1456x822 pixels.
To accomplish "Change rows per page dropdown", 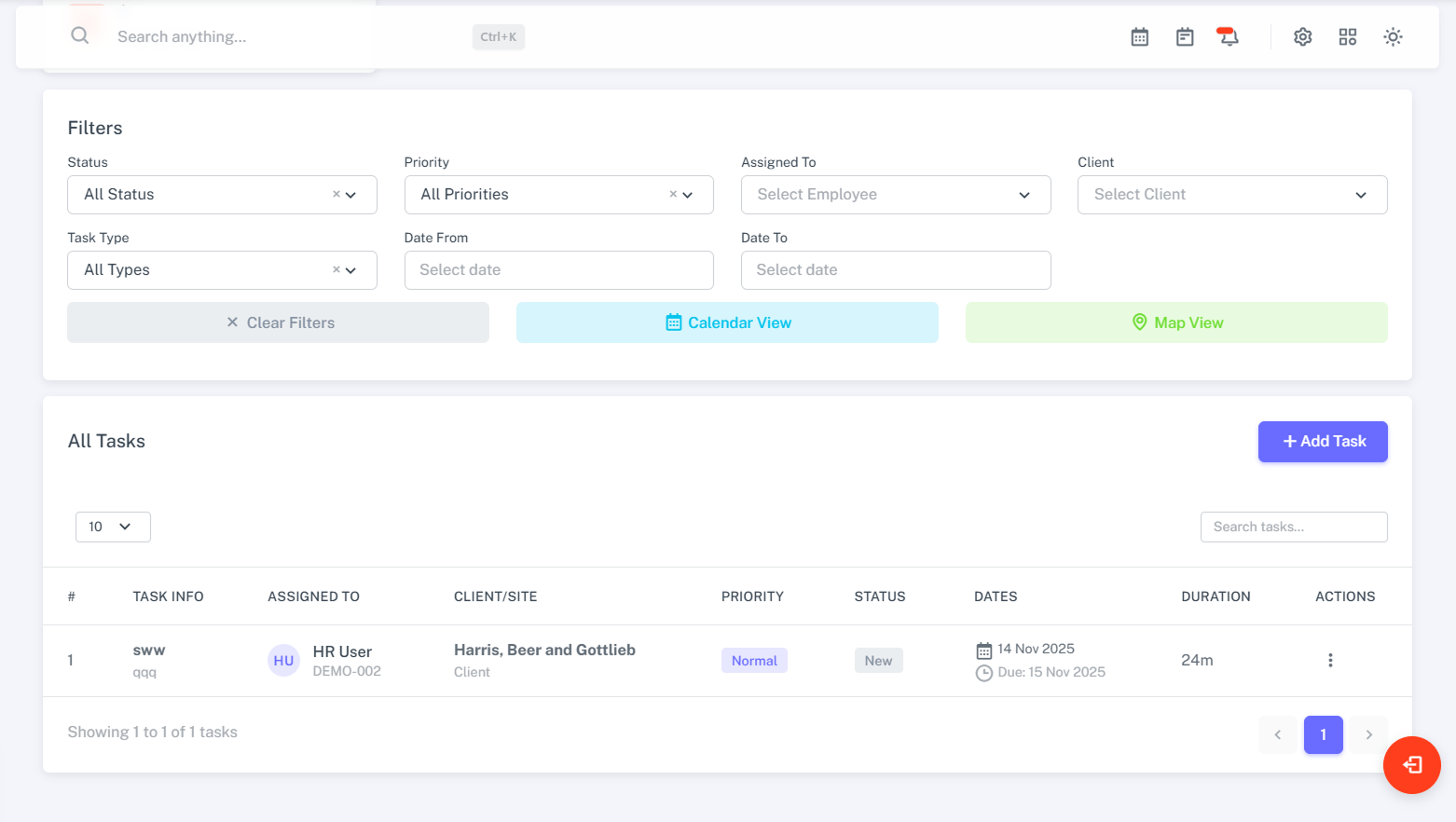I will pyautogui.click(x=113, y=527).
